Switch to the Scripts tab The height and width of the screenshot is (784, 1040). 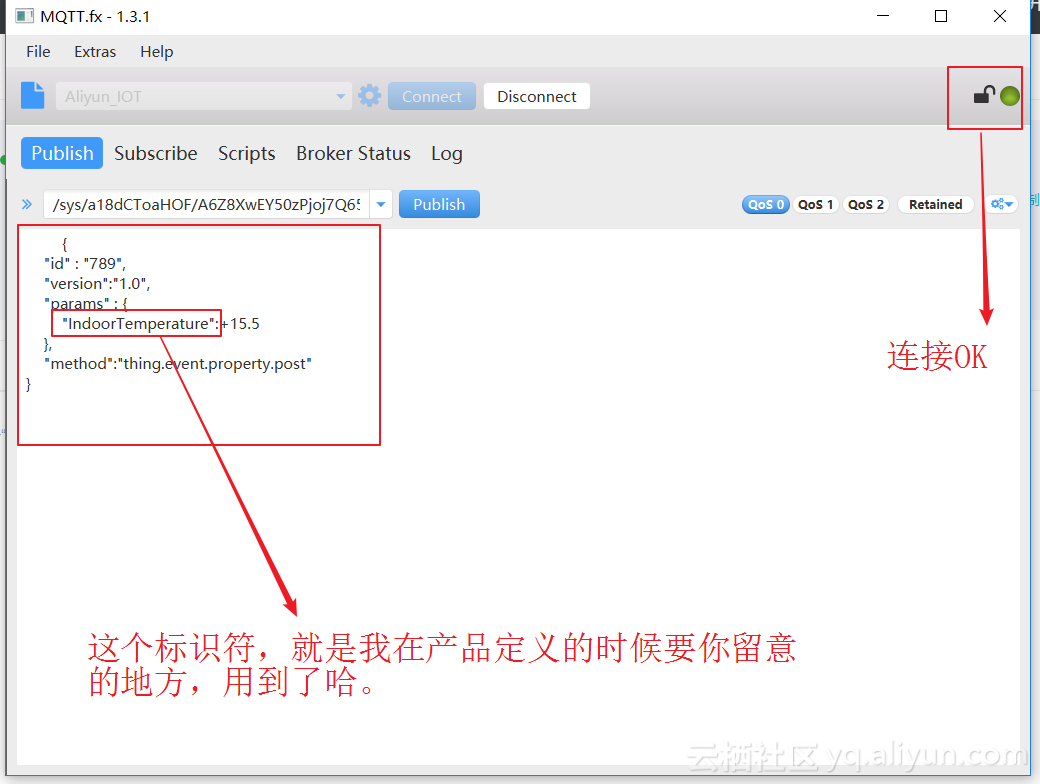[x=247, y=153]
